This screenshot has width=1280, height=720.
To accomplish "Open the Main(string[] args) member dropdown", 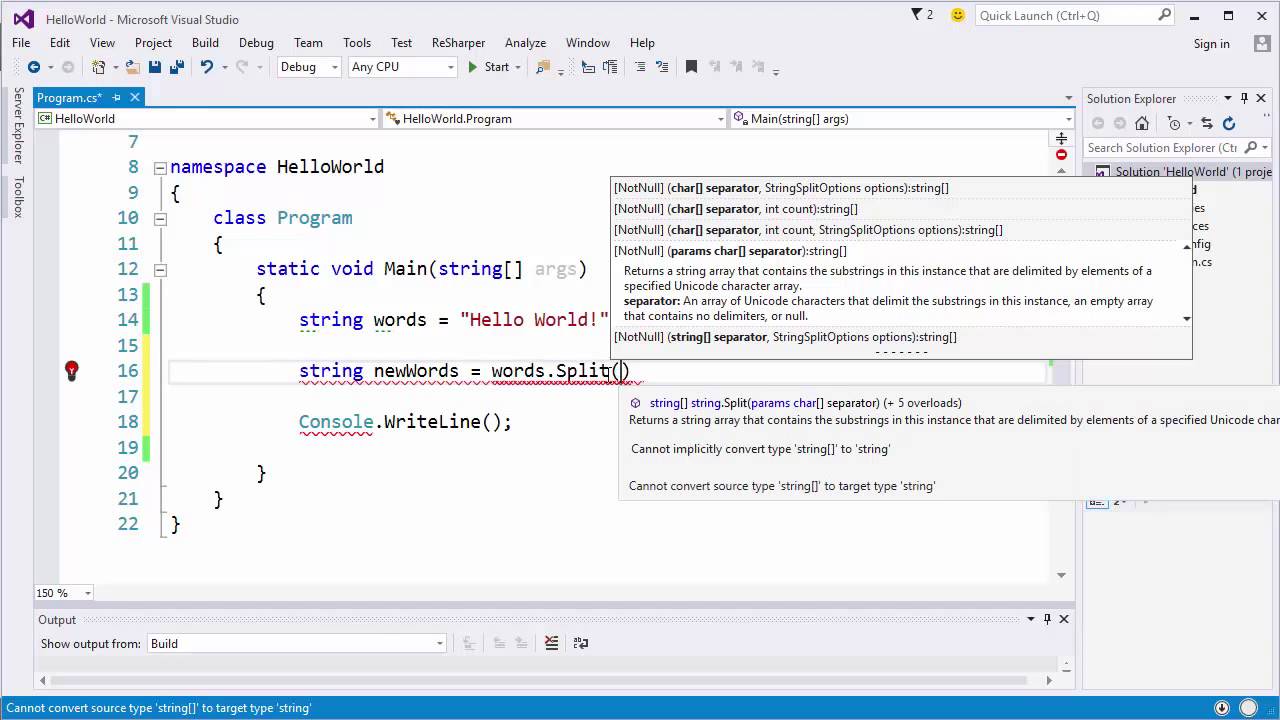I will pos(902,118).
